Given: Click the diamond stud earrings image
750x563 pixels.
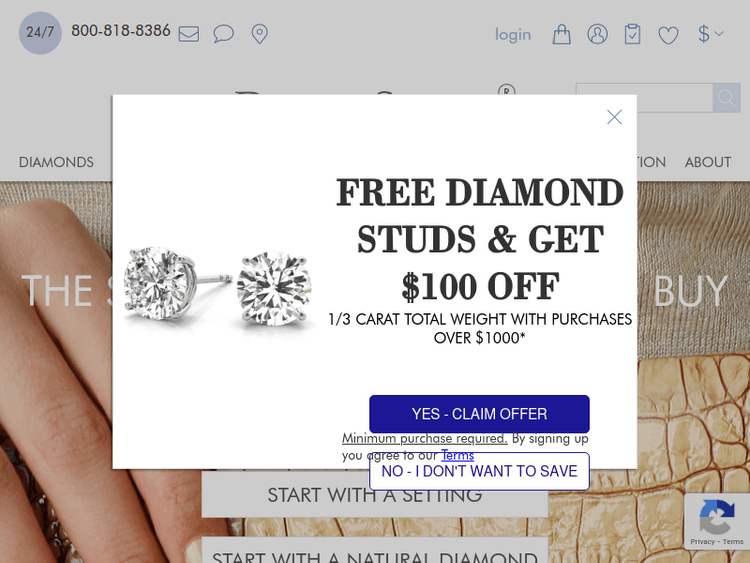Looking at the screenshot, I should click(217, 288).
